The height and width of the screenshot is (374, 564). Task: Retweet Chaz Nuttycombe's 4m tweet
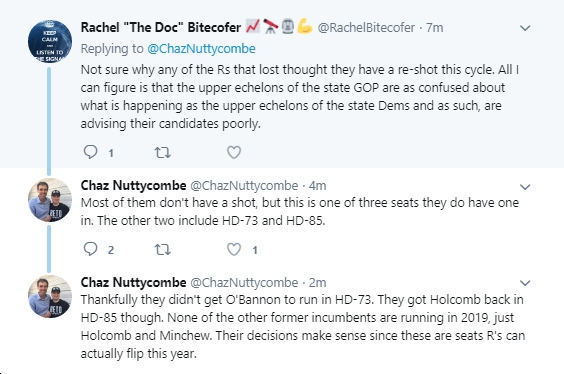163,249
